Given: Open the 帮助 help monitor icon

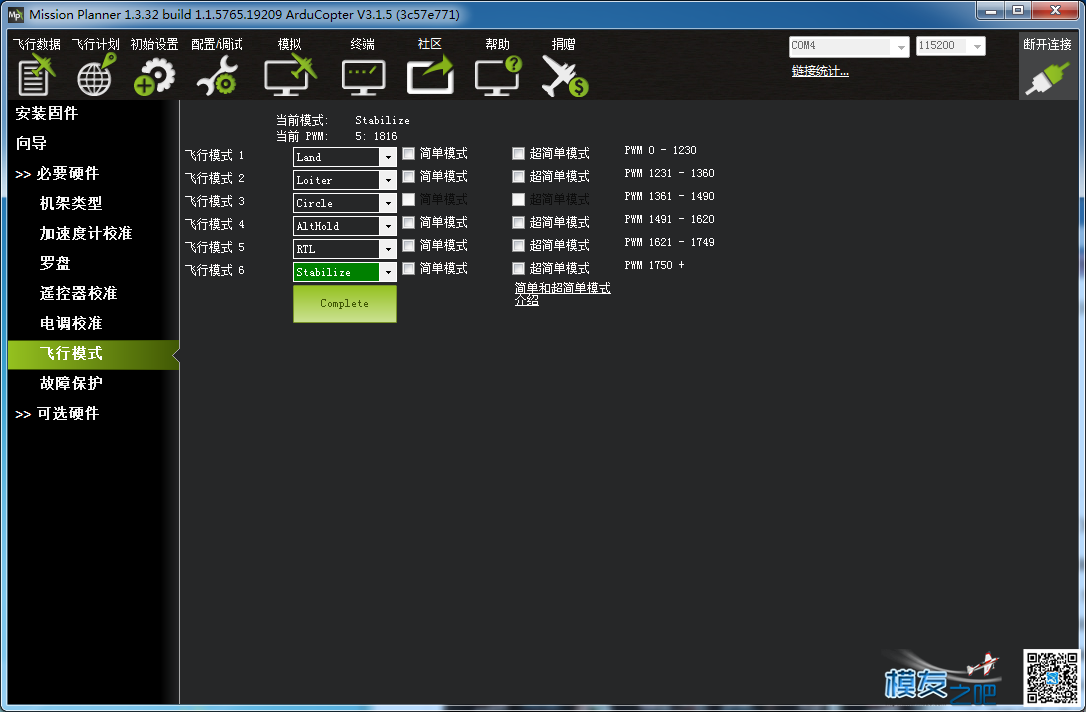Looking at the screenshot, I should coord(498,75).
